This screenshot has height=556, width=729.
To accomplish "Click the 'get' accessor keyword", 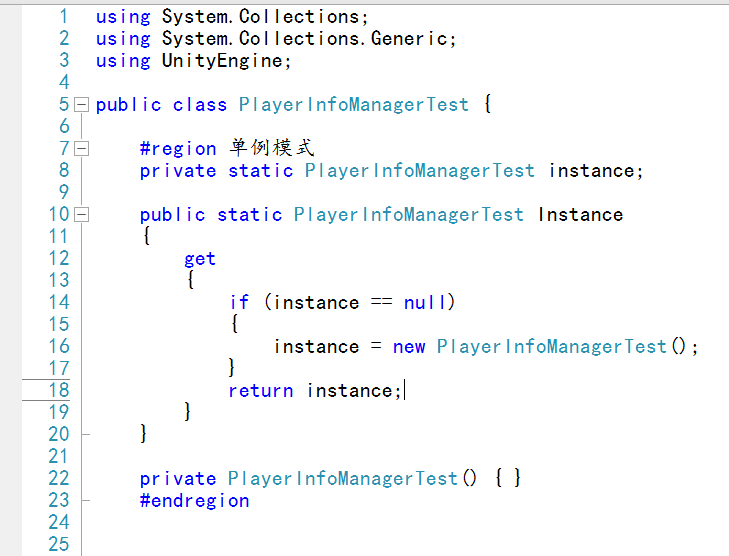I will (x=200, y=259).
